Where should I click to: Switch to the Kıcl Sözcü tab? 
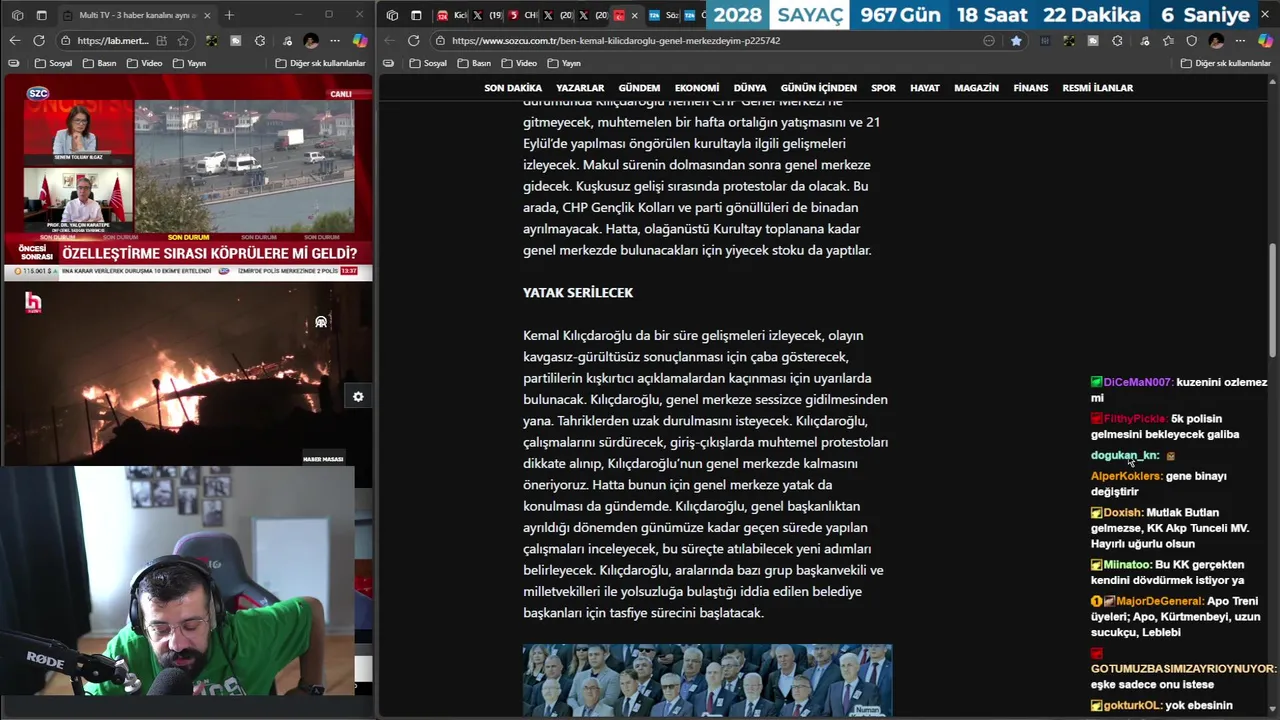452,15
